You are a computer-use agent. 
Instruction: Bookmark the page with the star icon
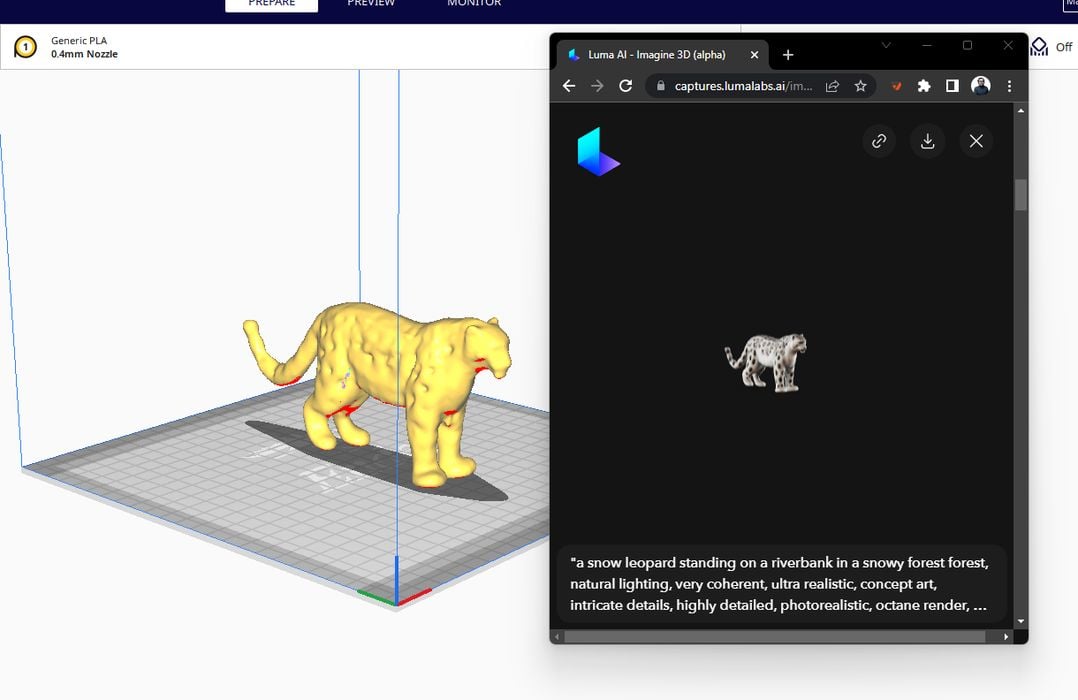point(860,86)
